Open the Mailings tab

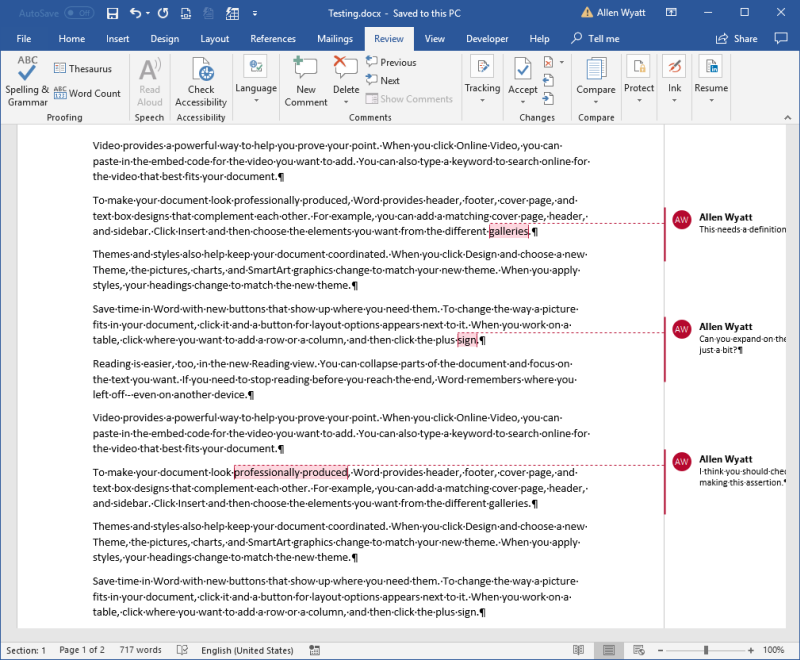[335, 38]
